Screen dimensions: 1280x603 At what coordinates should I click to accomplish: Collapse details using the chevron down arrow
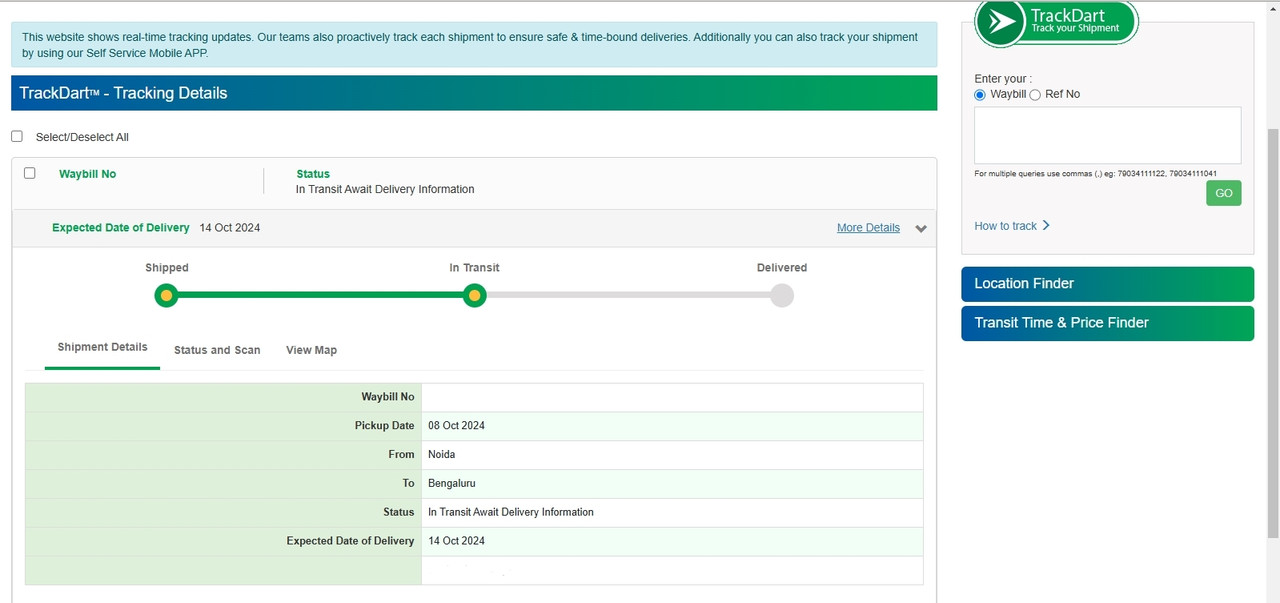(x=921, y=229)
